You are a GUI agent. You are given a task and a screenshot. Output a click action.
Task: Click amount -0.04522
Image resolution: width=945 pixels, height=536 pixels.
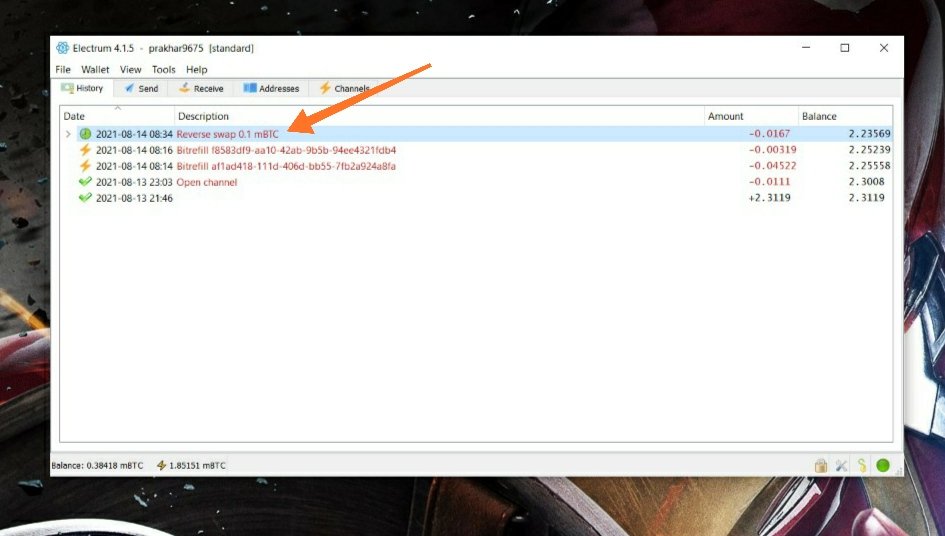pos(772,165)
